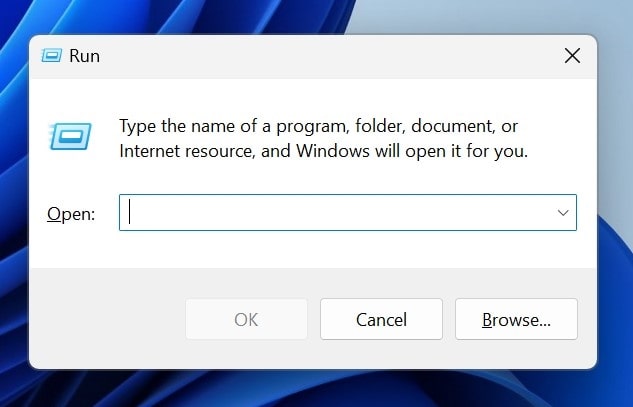Viewport: 633px width, 407px height.
Task: Click the Run title text
Action: (x=84, y=56)
